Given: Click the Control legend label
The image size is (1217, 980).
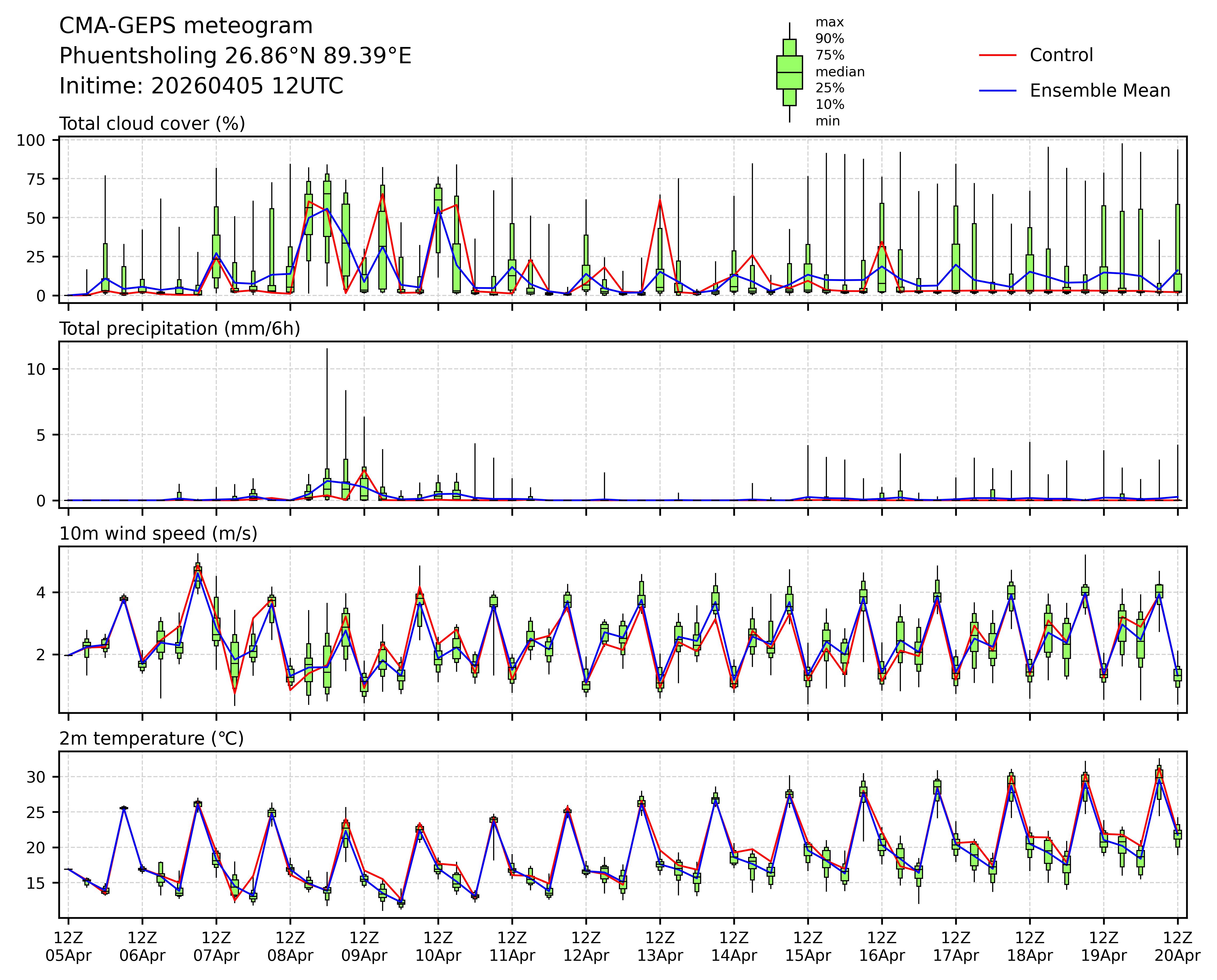Looking at the screenshot, I should click(1061, 55).
